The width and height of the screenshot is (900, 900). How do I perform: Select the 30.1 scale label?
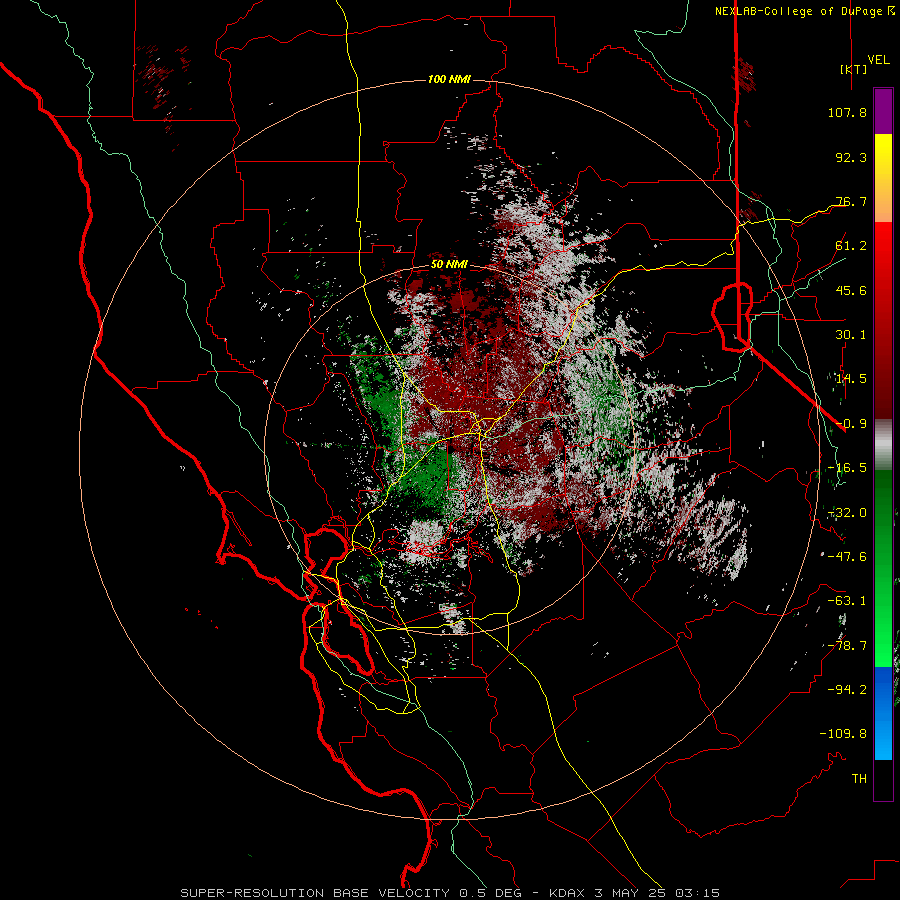pos(851,335)
